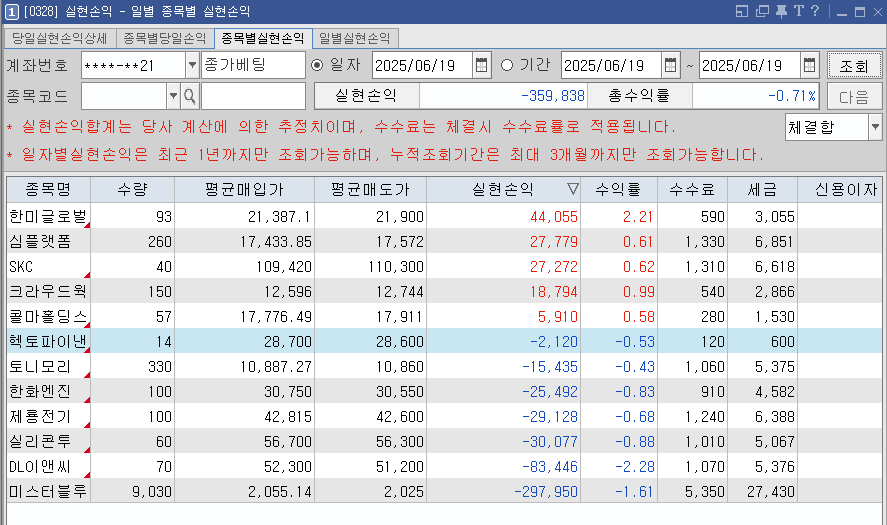This screenshot has height=525, width=887.
Task: Open the calendar picker for the period start date
Action: click(670, 66)
